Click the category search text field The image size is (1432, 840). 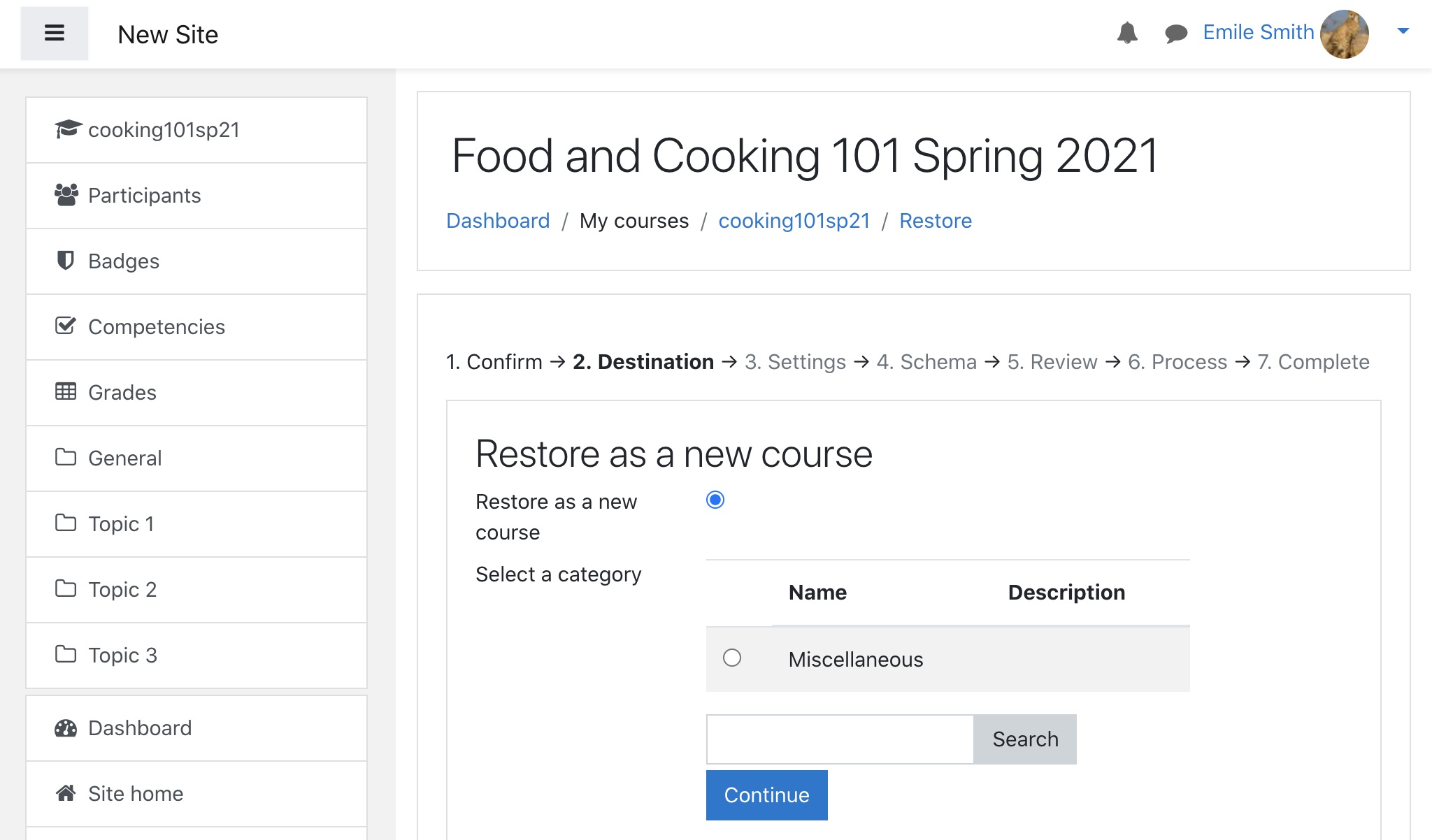839,739
